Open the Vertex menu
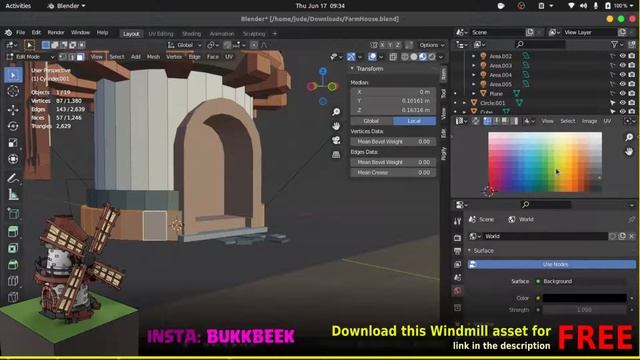This screenshot has width=640, height=360. coord(174,57)
